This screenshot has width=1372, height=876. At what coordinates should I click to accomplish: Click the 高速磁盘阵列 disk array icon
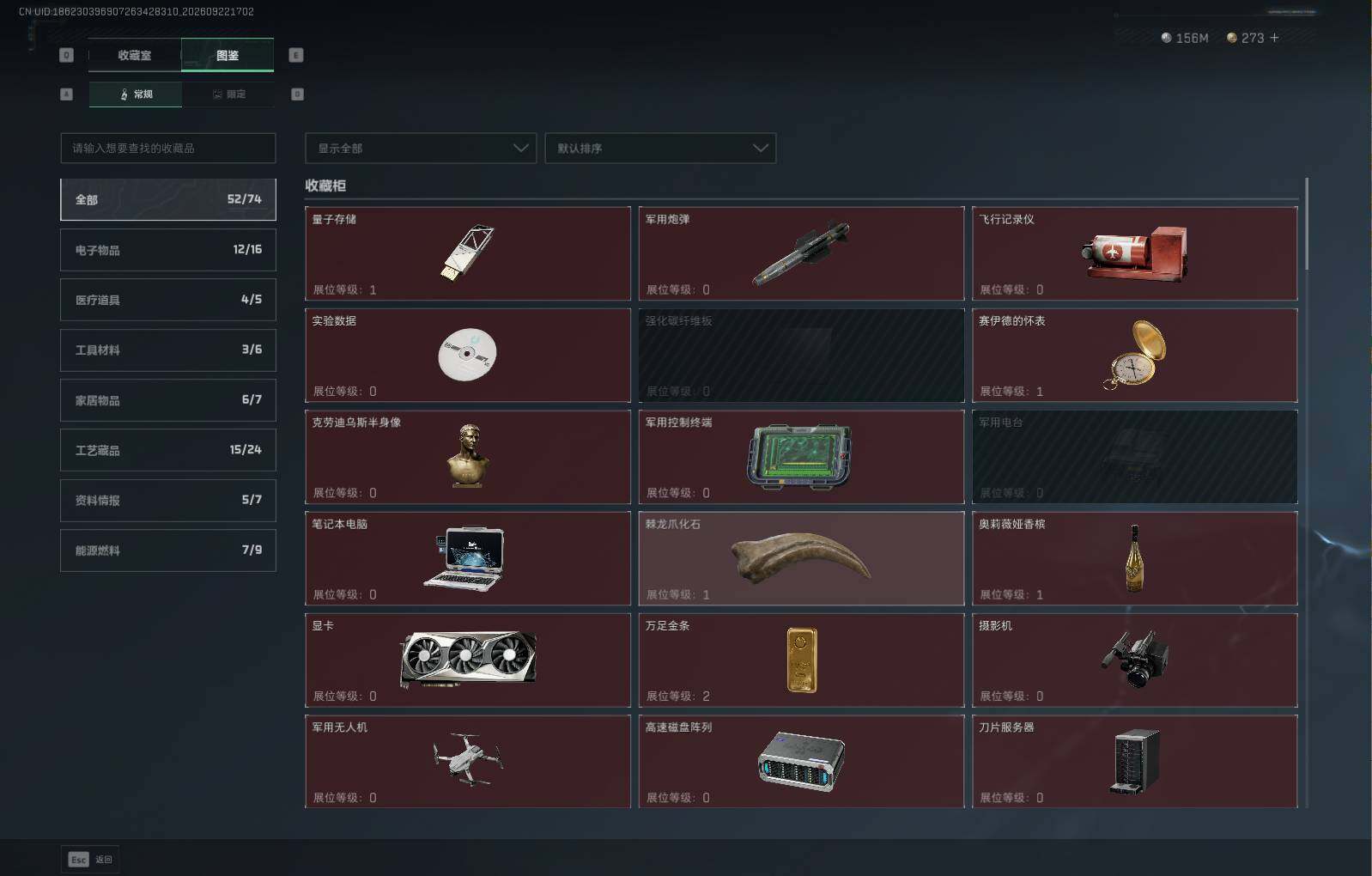tap(801, 761)
